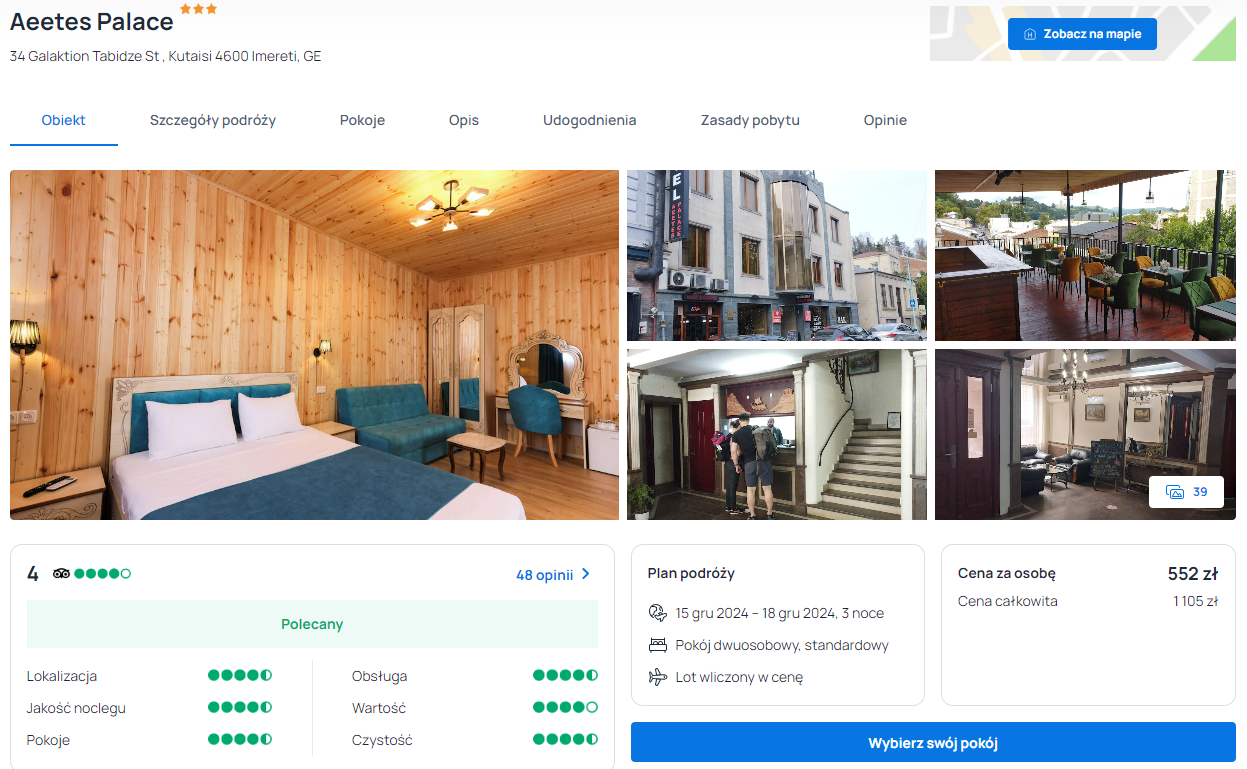The width and height of the screenshot is (1247, 769).
Task: Click the airplane icon beside Lot wliczony
Action: tap(657, 677)
